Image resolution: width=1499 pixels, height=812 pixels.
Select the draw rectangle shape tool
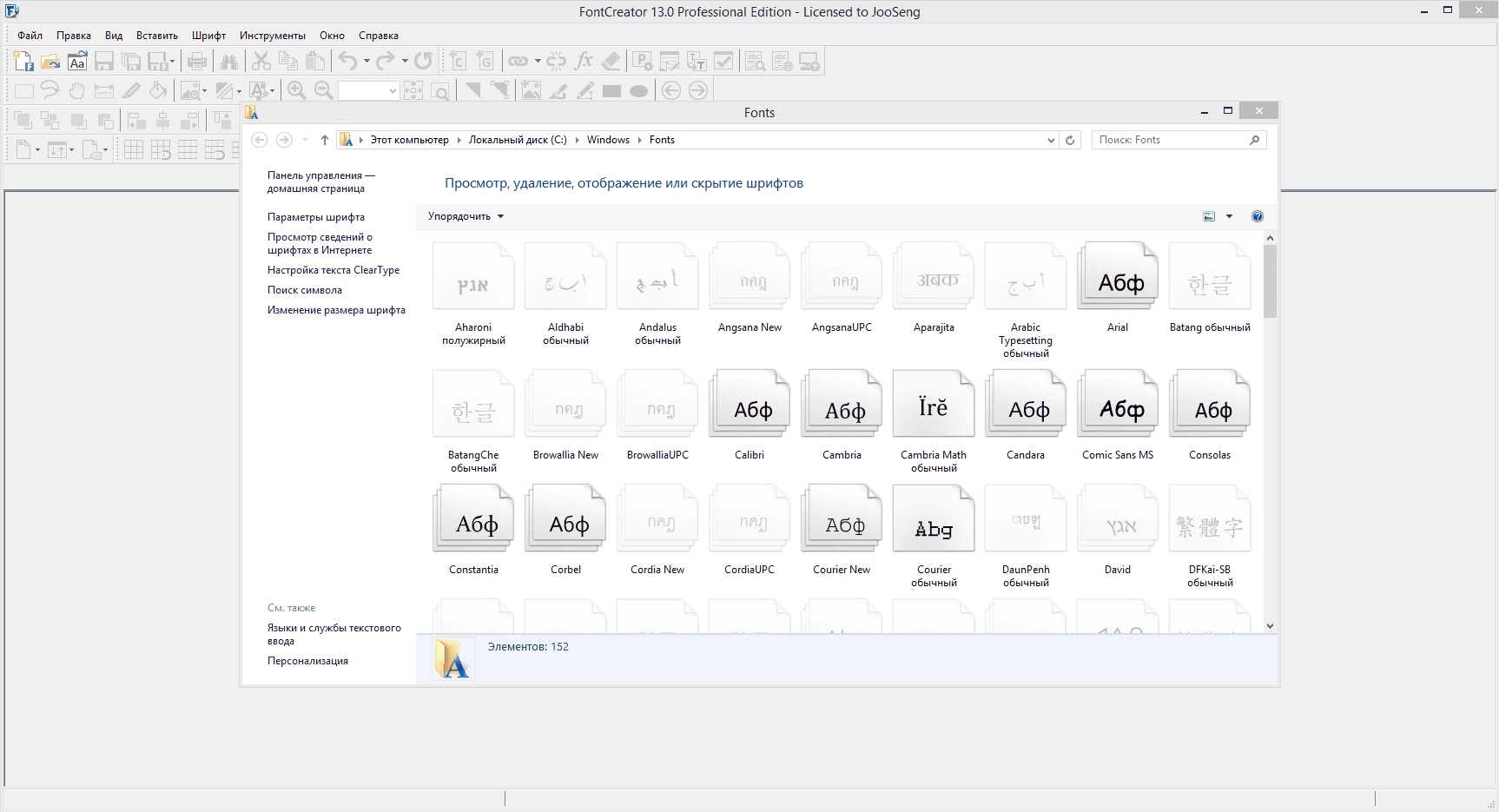click(611, 90)
